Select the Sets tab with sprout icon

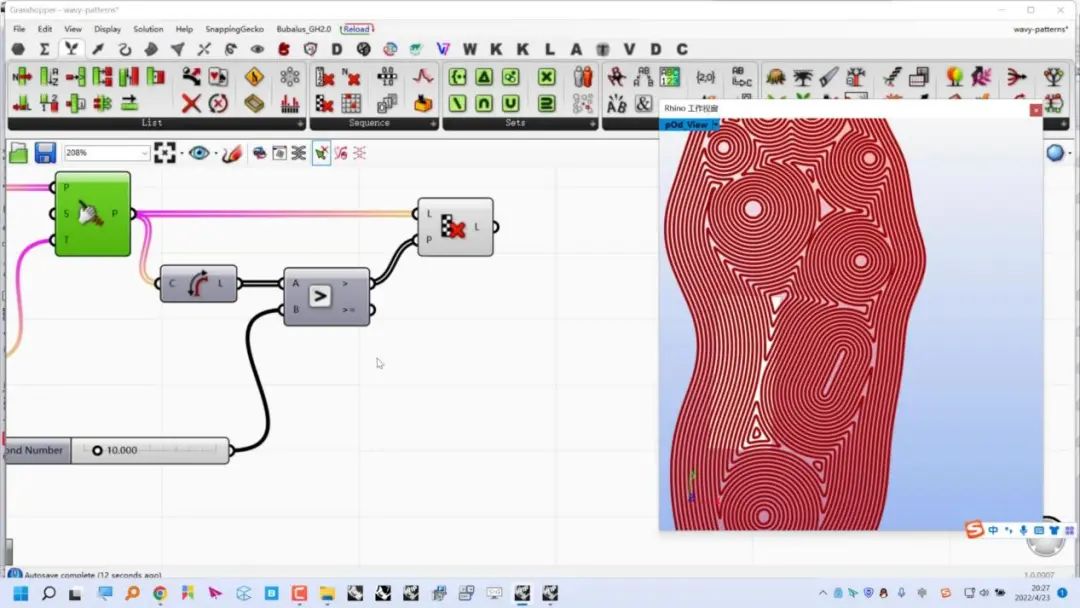coord(71,49)
